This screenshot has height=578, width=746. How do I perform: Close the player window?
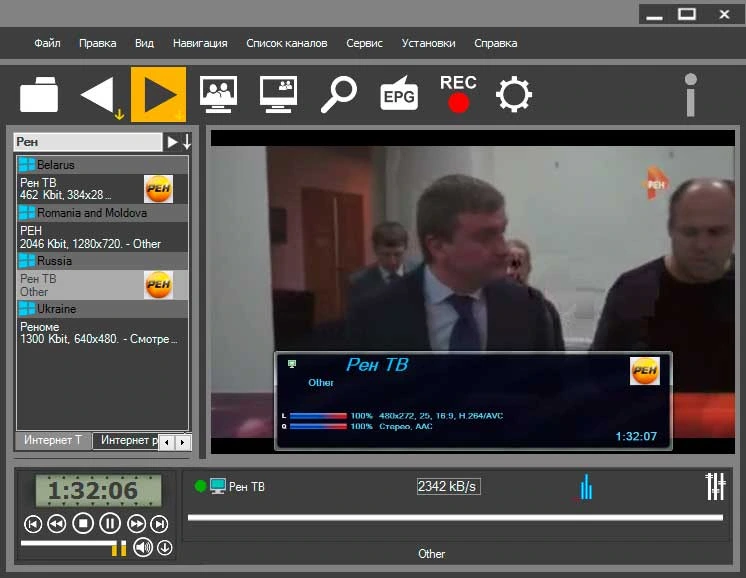click(x=724, y=15)
